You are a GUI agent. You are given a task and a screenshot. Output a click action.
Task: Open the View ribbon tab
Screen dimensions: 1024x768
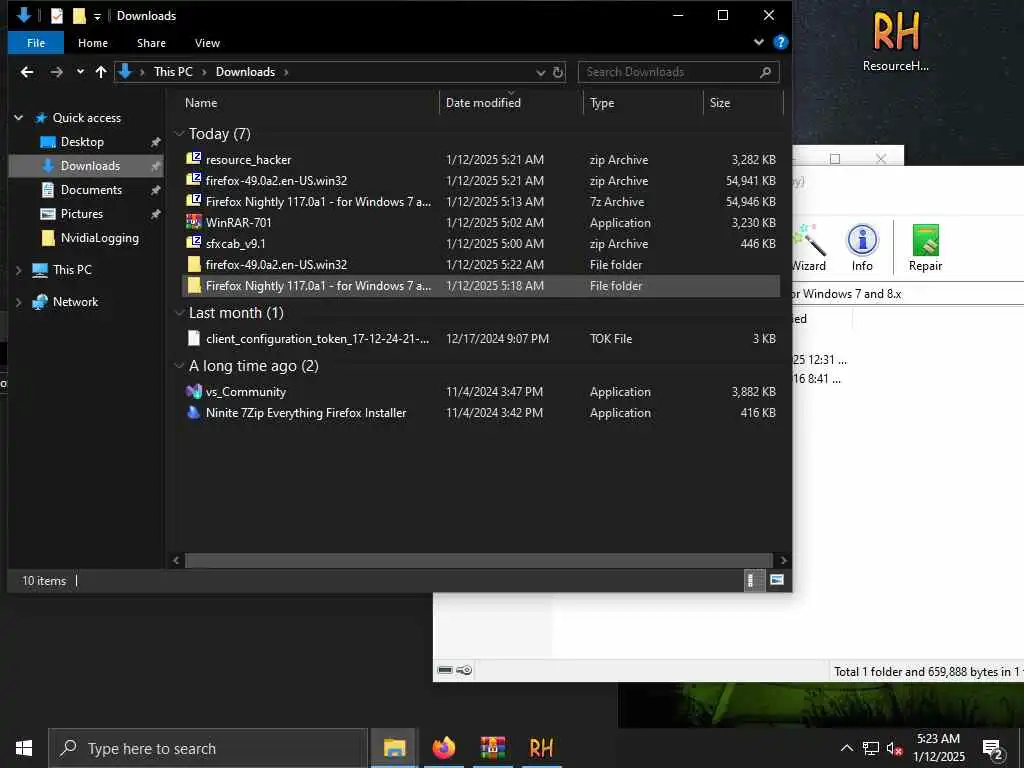pyautogui.click(x=207, y=43)
